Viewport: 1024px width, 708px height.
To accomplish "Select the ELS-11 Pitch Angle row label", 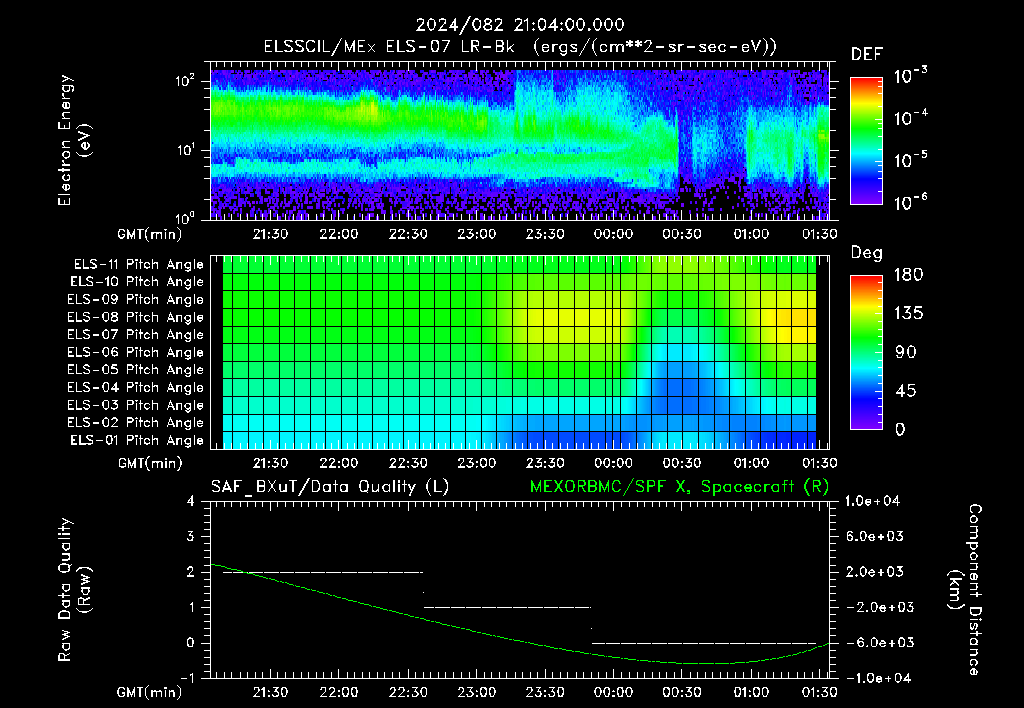I will [138, 265].
